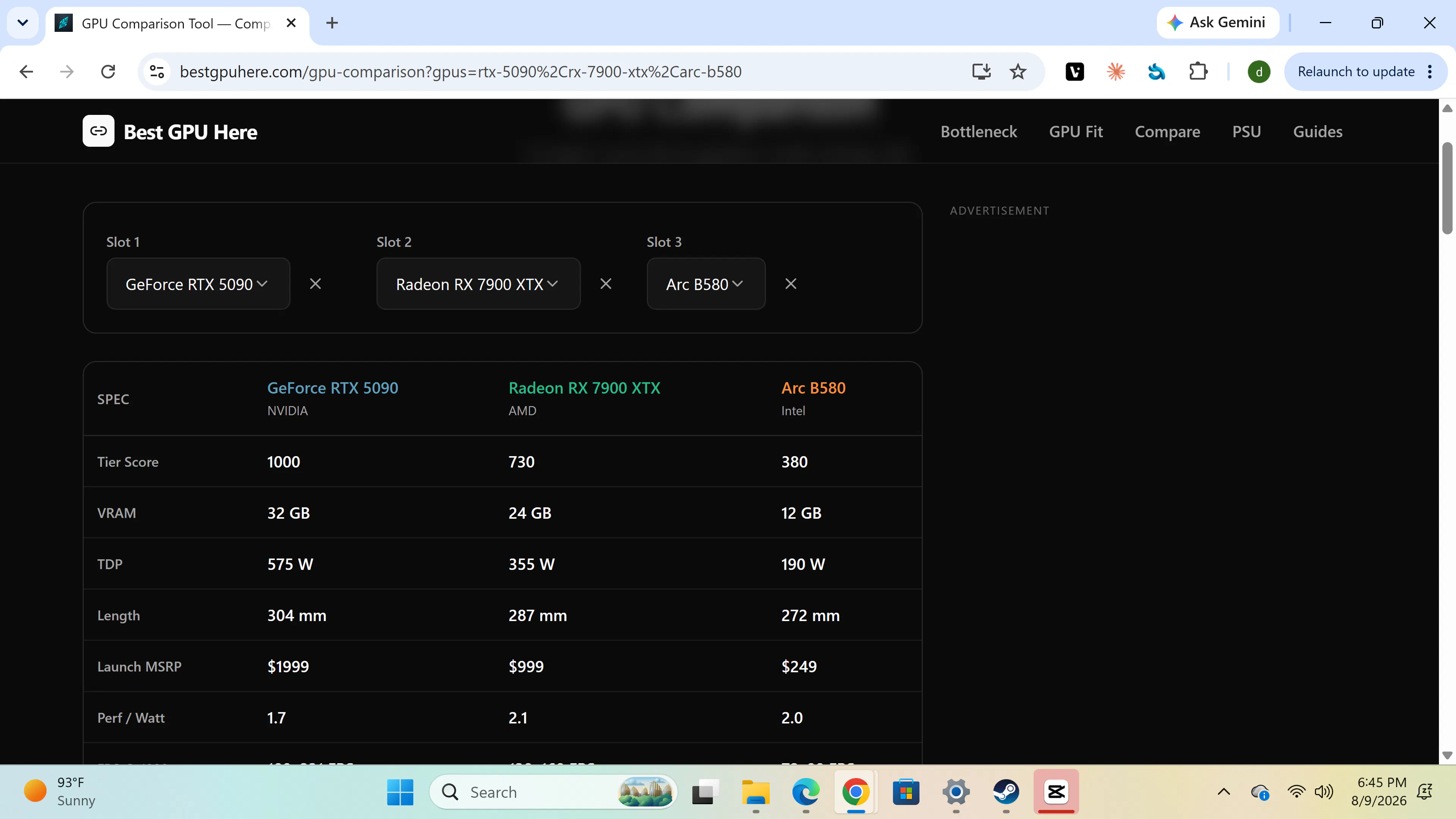Open Task View from the taskbar

(x=705, y=792)
